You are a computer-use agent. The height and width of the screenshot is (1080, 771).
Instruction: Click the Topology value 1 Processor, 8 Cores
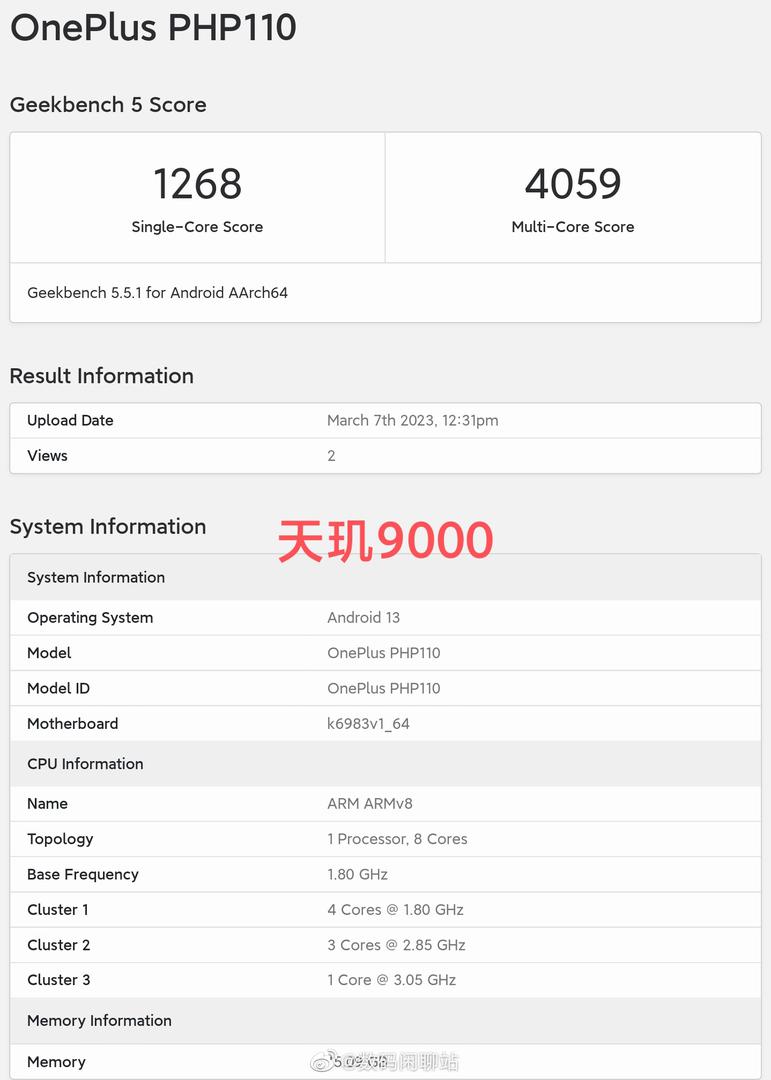pyautogui.click(x=397, y=839)
